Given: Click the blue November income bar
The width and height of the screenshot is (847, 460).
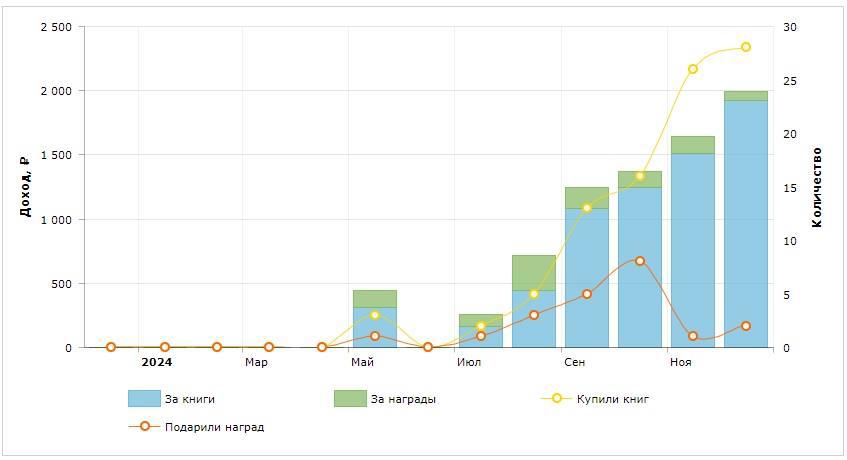Looking at the screenshot, I should point(693,250).
